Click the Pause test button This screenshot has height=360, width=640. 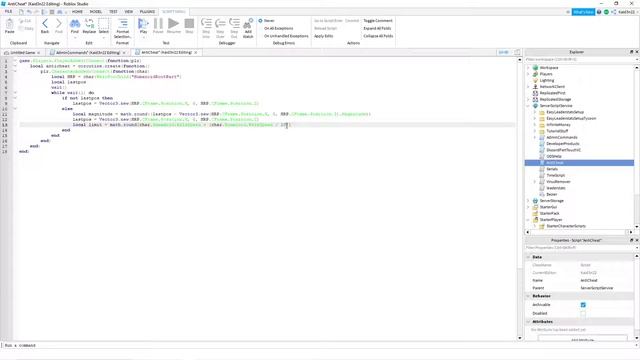158,25
